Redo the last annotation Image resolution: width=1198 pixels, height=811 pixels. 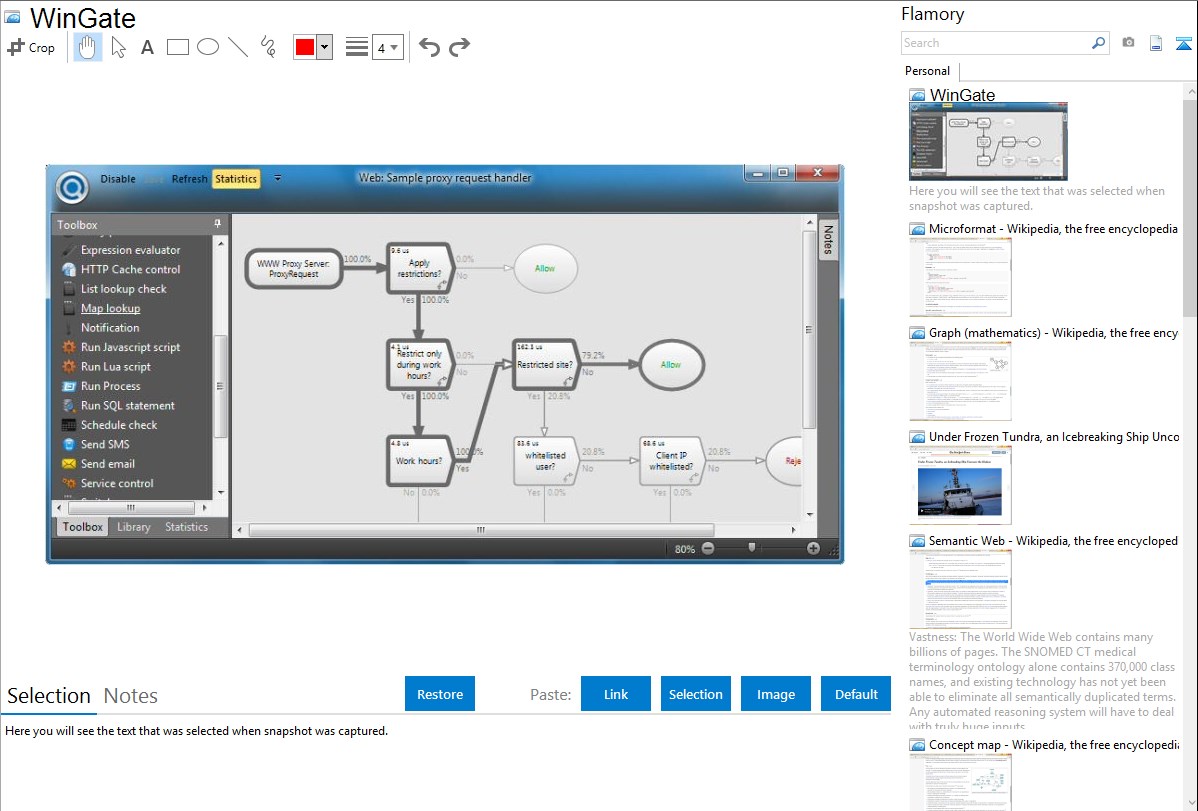(x=459, y=47)
